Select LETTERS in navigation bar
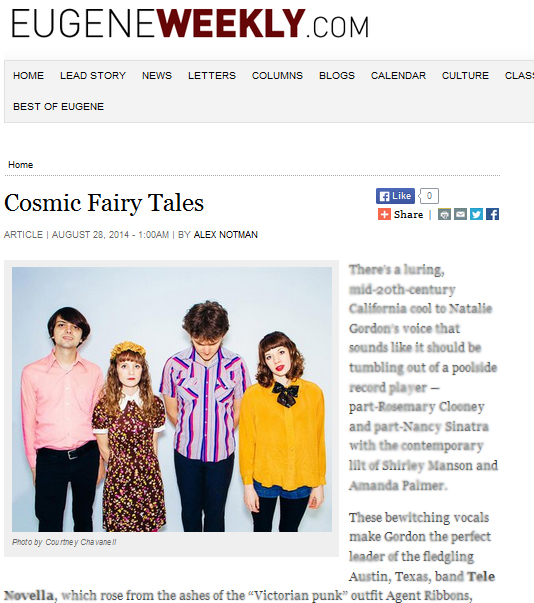The width and height of the screenshot is (534, 603). [212, 75]
